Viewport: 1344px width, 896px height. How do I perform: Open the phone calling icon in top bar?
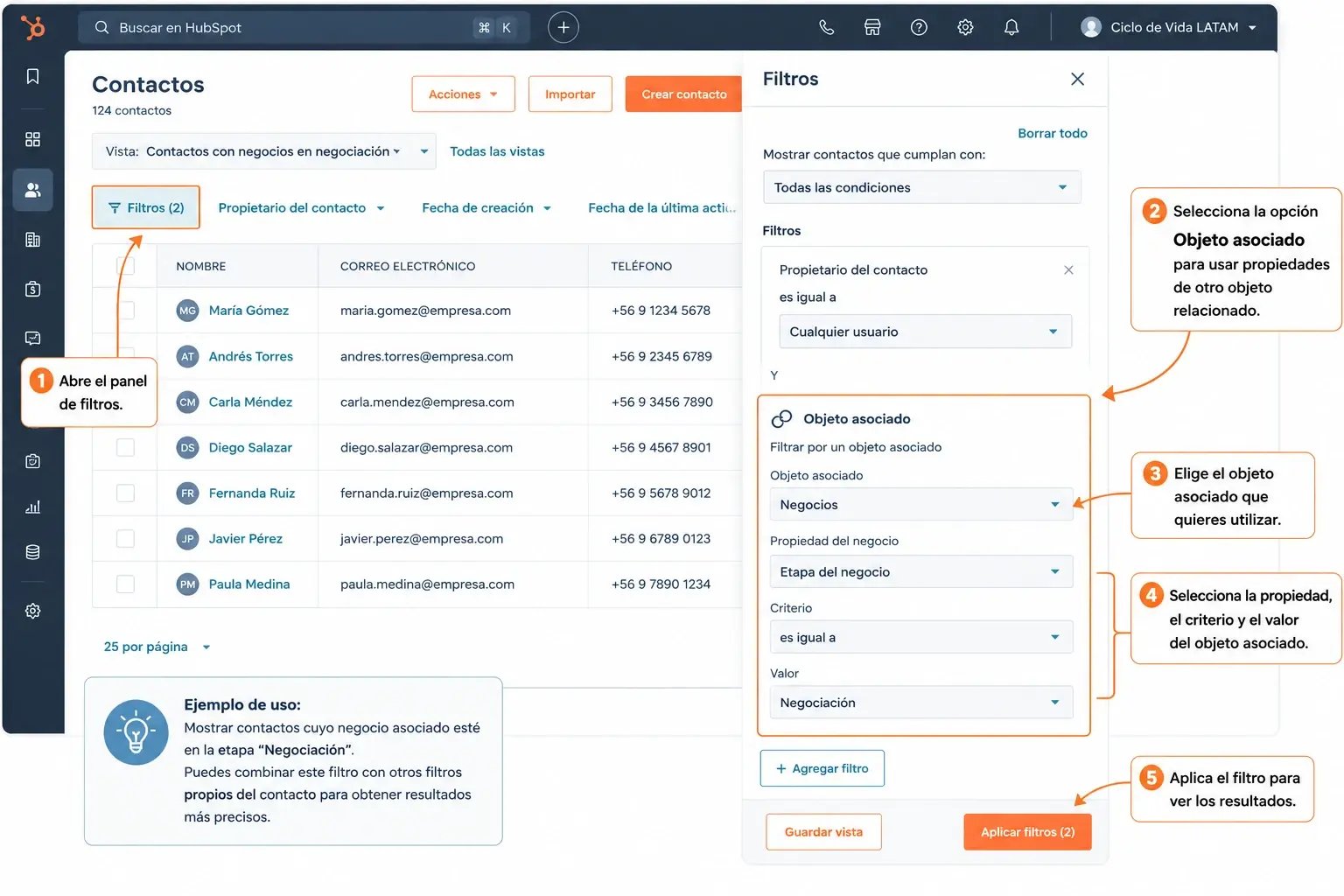826,27
